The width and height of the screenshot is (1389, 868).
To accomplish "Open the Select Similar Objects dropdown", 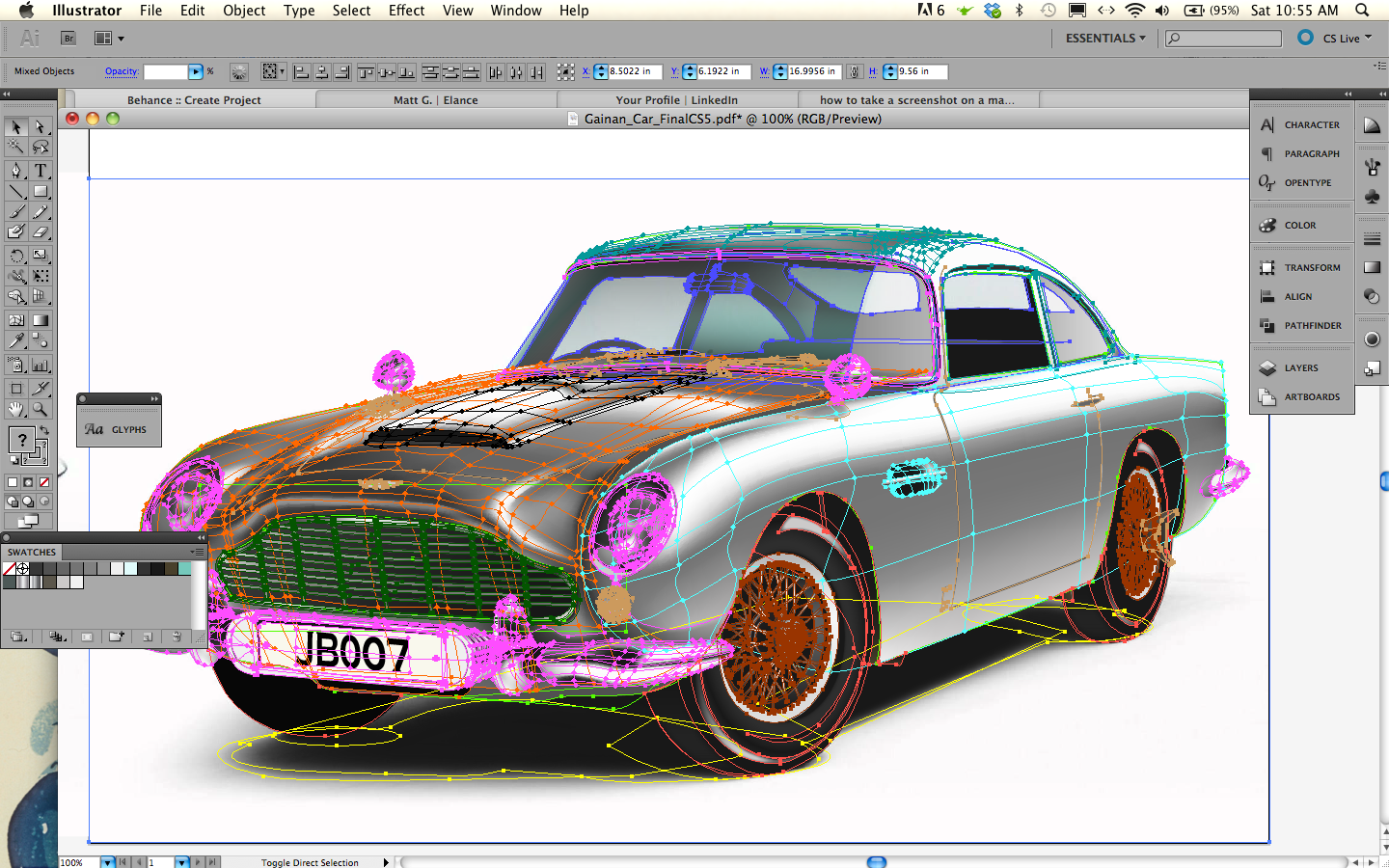I will tap(274, 71).
